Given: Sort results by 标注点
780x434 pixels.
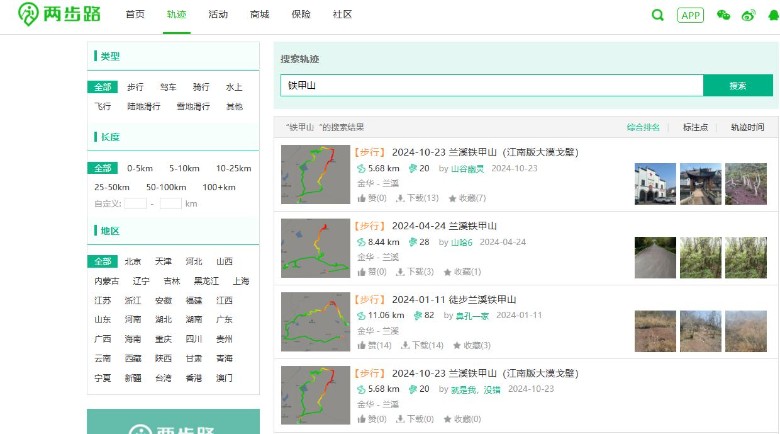Looking at the screenshot, I should (695, 127).
